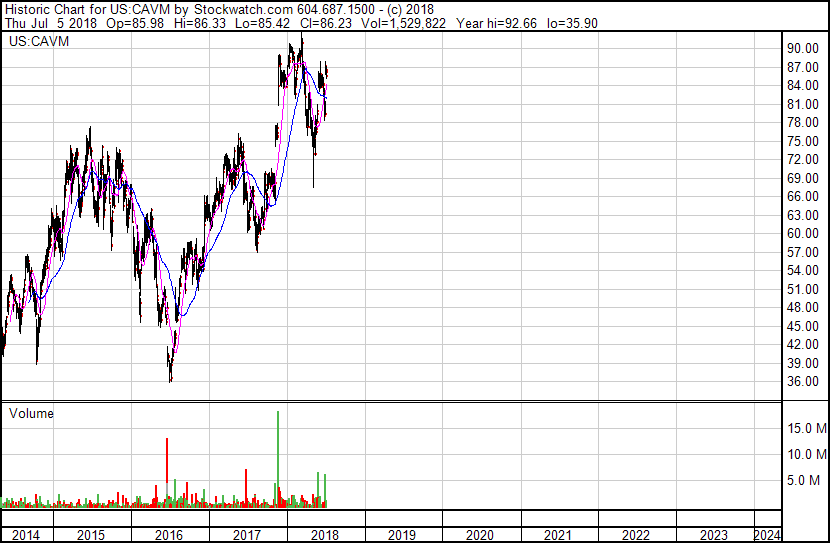Click the 87.00 price axis label
Viewport: 830px width, 543px height.
pyautogui.click(x=803, y=67)
